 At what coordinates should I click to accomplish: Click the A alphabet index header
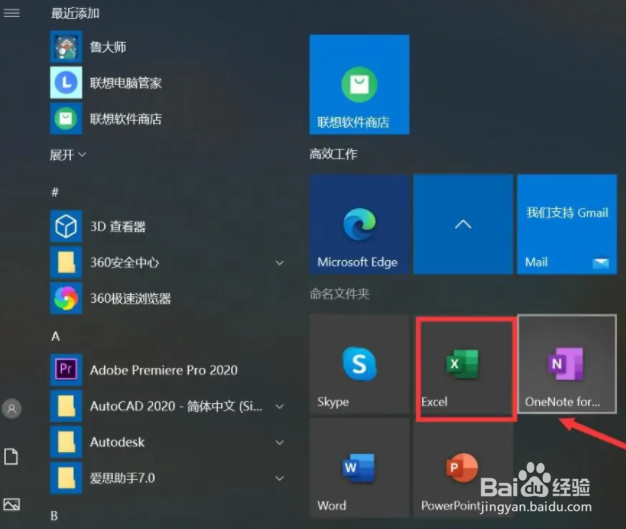click(x=55, y=337)
